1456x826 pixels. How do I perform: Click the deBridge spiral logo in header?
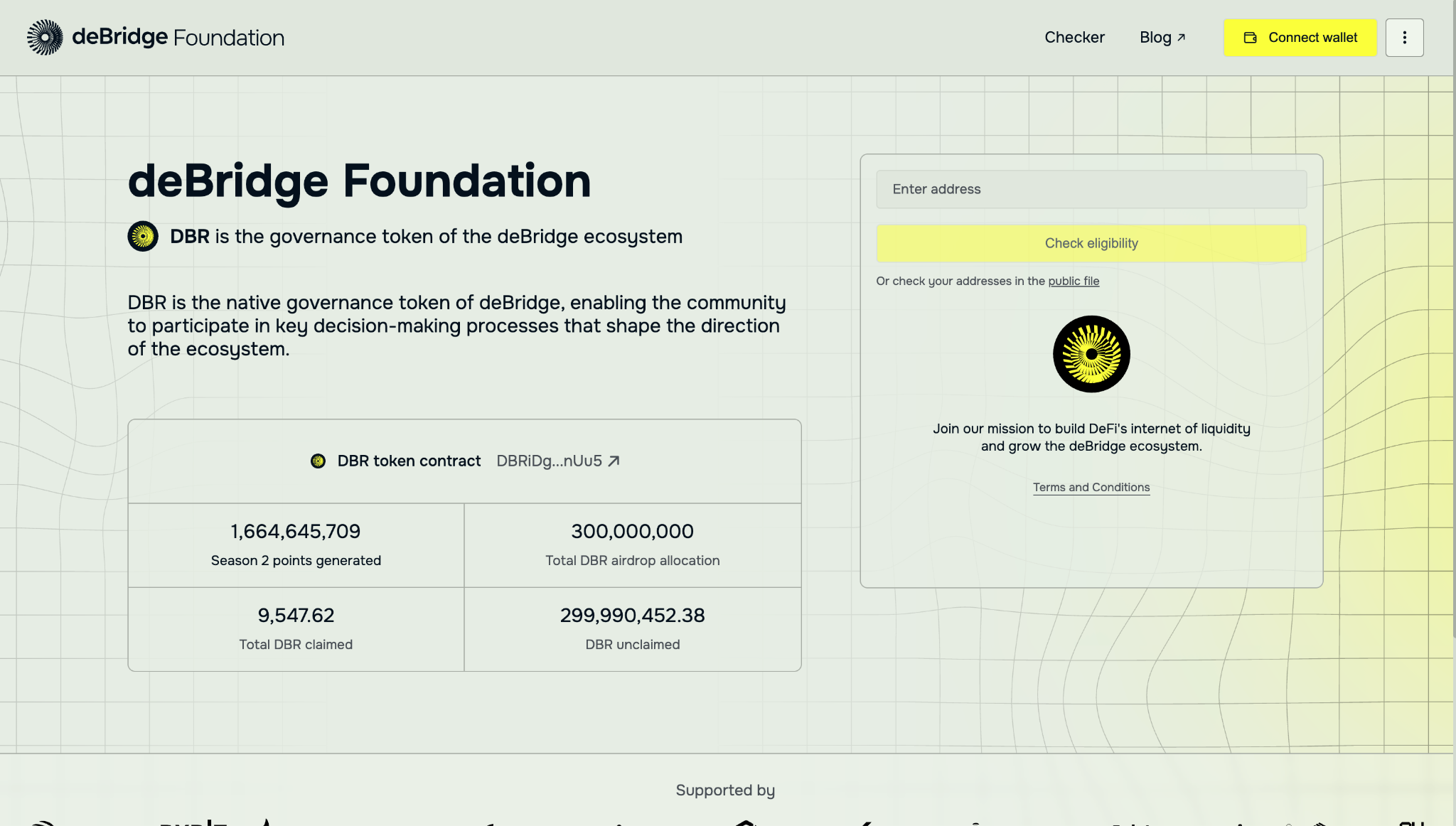click(45, 38)
